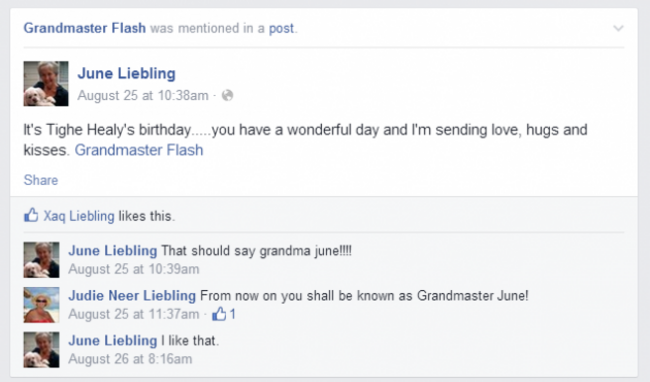Image resolution: width=650 pixels, height=382 pixels.
Task: Click the August 25 at 10:38am timestamp
Action: point(143,96)
